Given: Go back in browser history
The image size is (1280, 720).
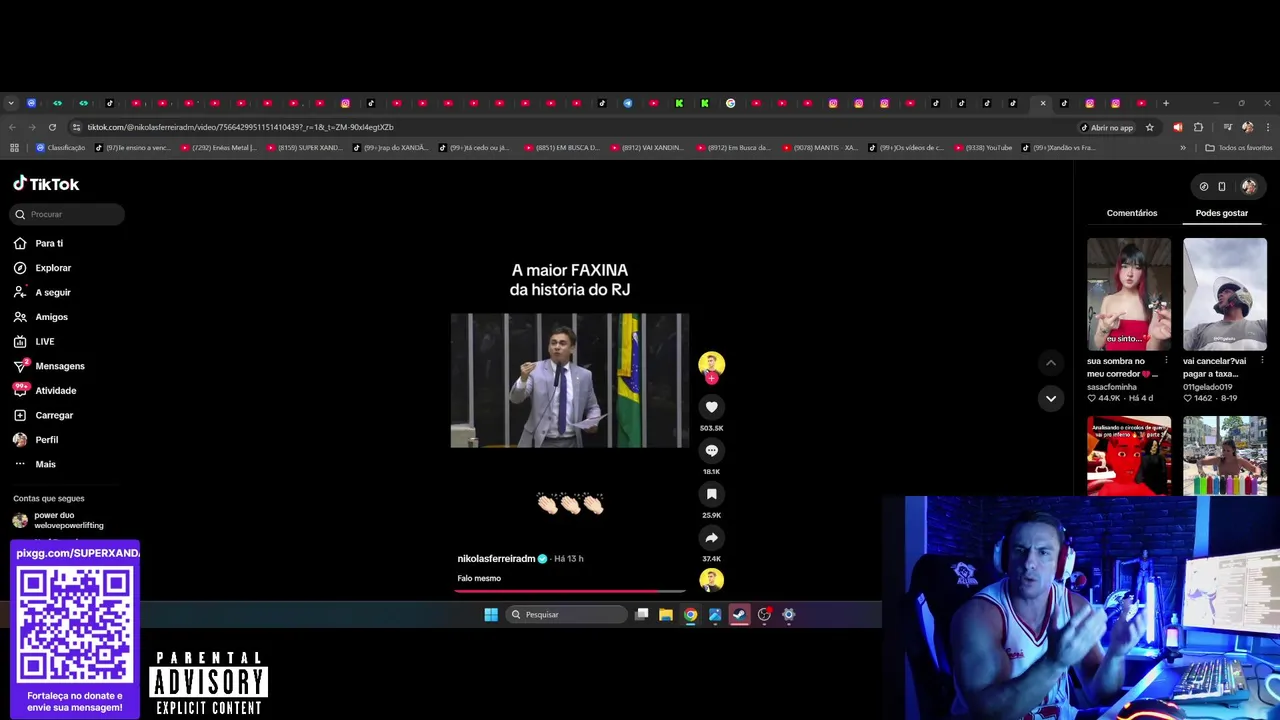Looking at the screenshot, I should 12,127.
